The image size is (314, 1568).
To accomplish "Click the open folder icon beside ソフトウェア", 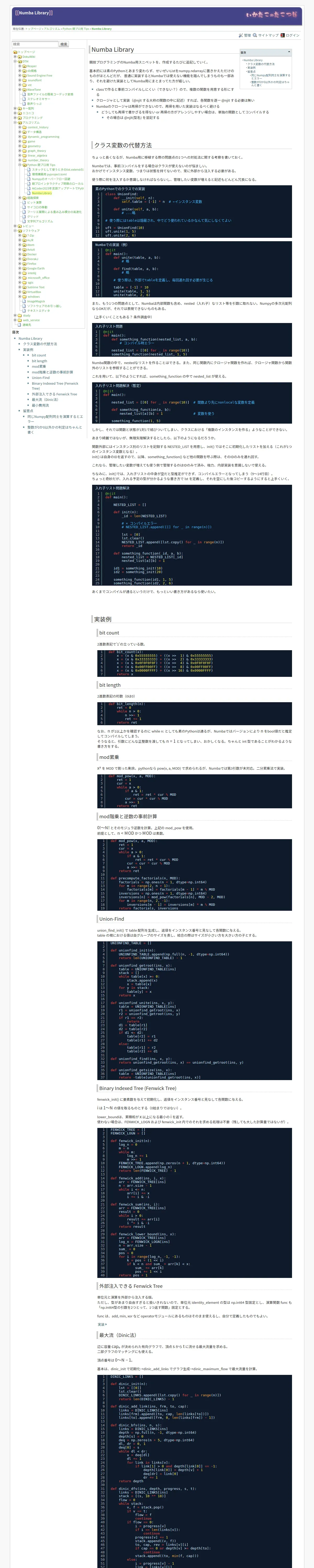I will 20,231.
